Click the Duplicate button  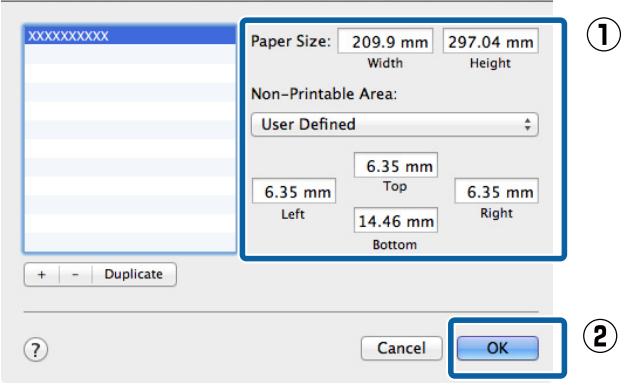(x=134, y=274)
